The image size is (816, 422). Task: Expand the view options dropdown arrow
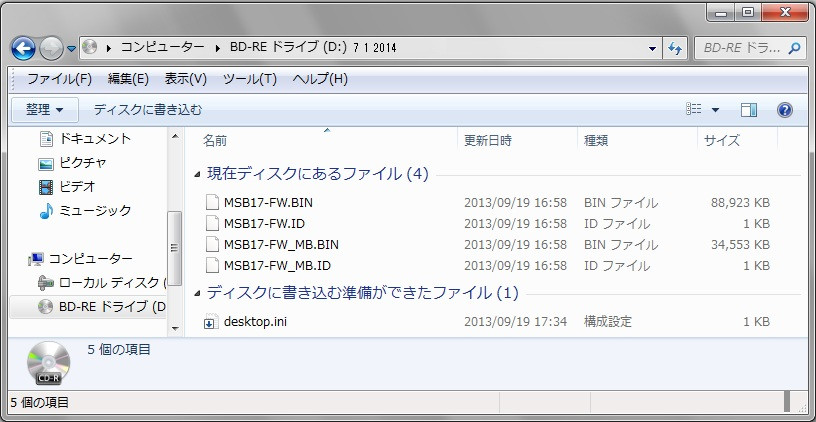pos(716,110)
